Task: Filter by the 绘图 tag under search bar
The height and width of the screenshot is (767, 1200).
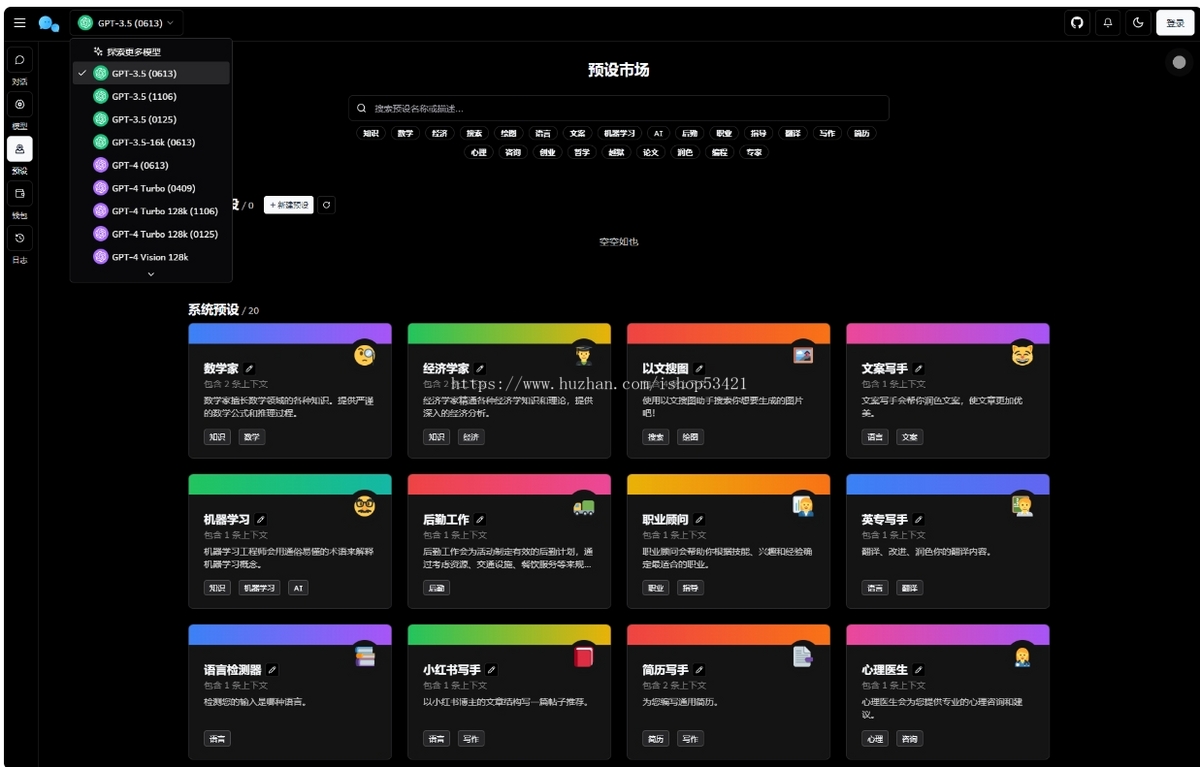Action: click(508, 133)
